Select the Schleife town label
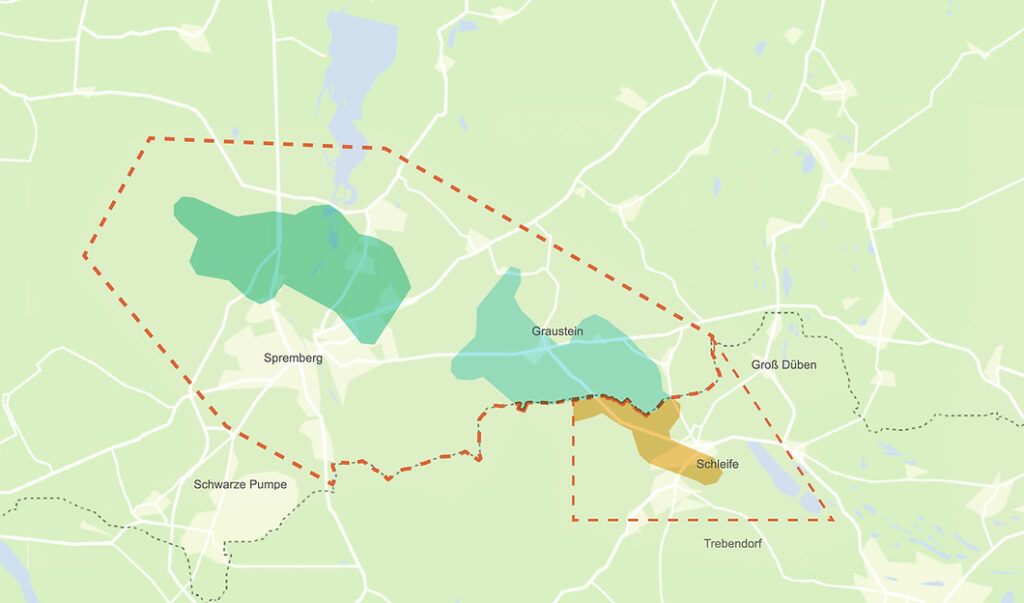 coord(717,464)
